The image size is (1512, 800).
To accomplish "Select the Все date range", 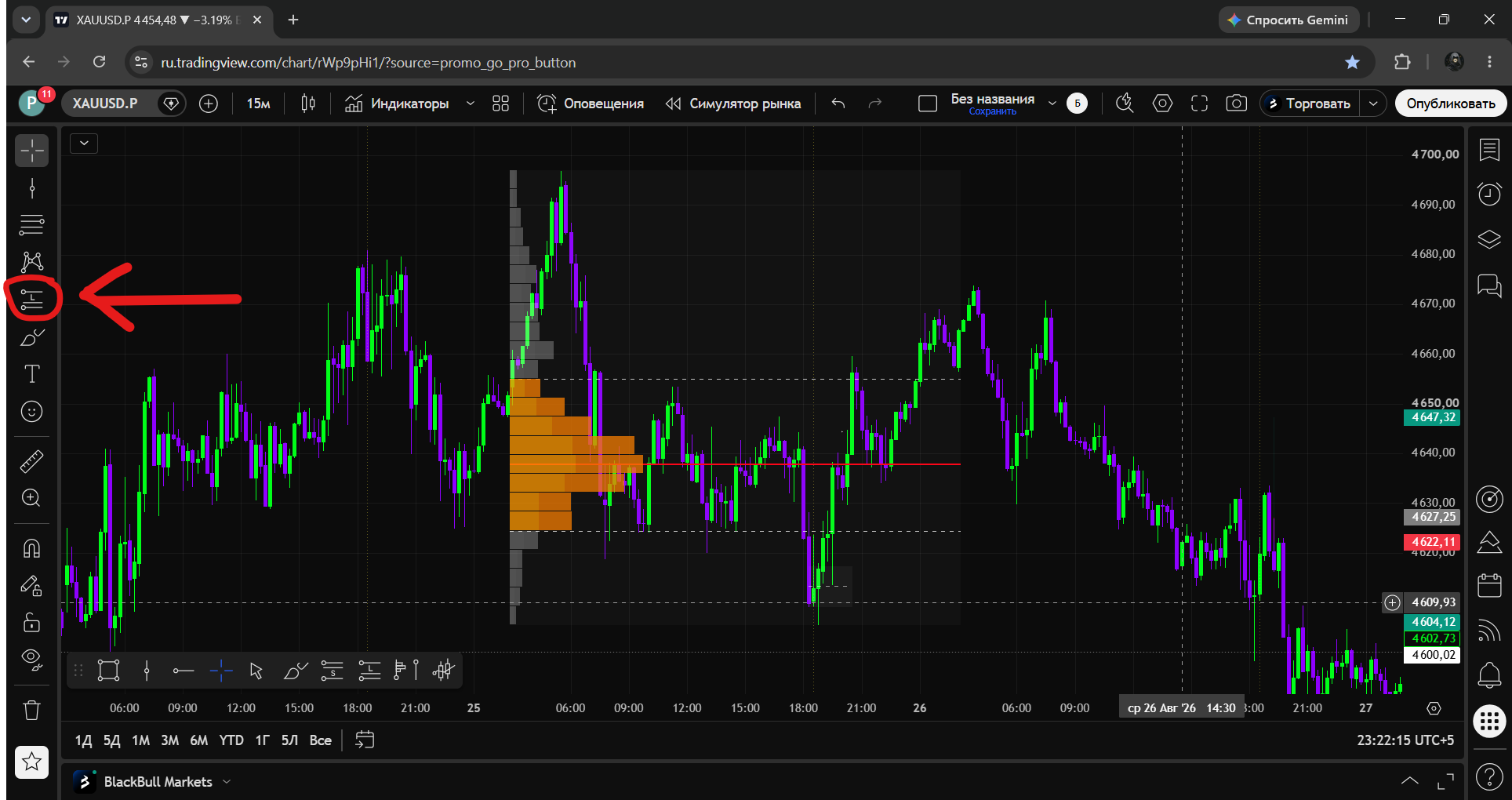I will (x=320, y=740).
